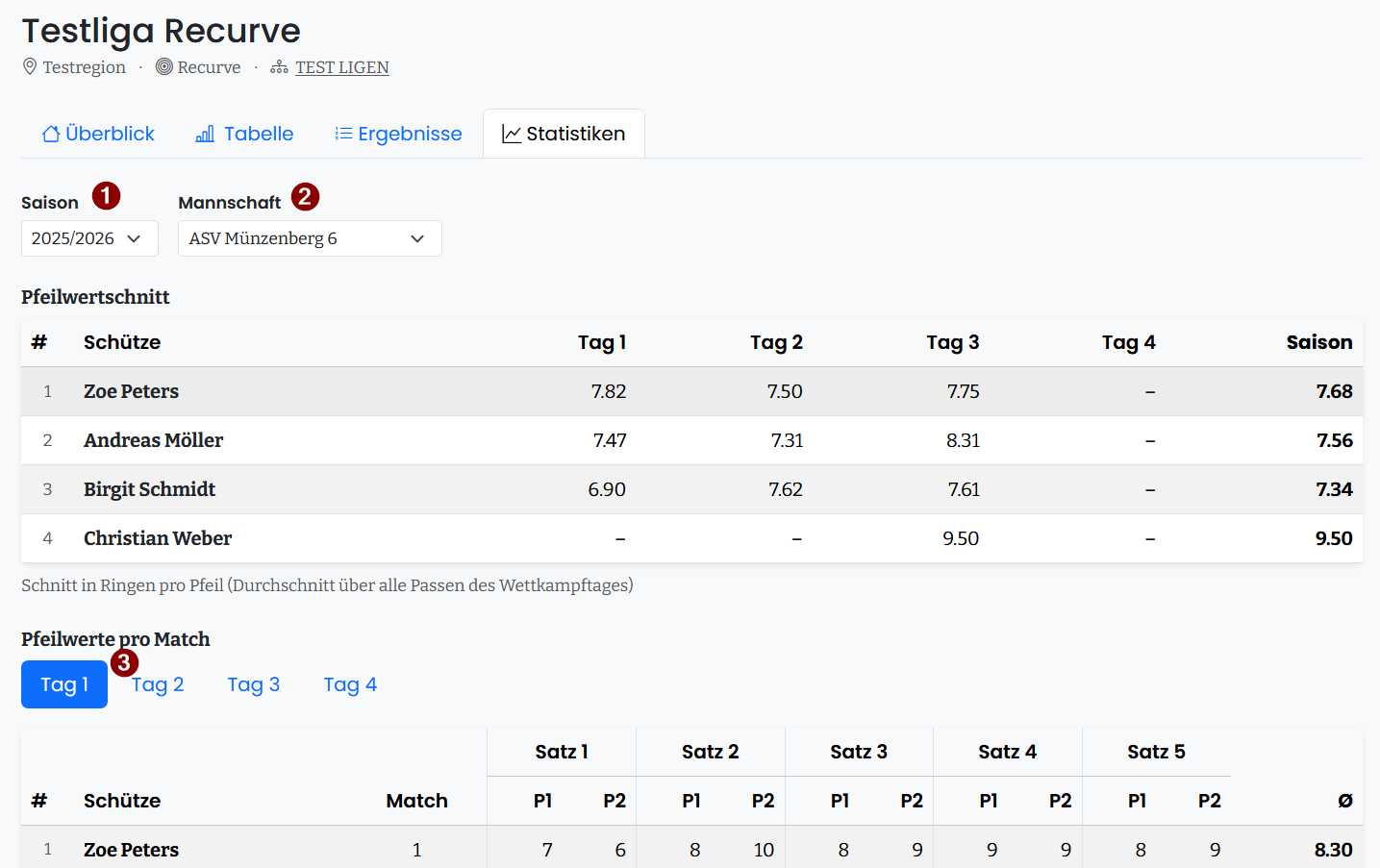The image size is (1380, 868).
Task: Click Andreas Möller in the table
Action: click(153, 440)
